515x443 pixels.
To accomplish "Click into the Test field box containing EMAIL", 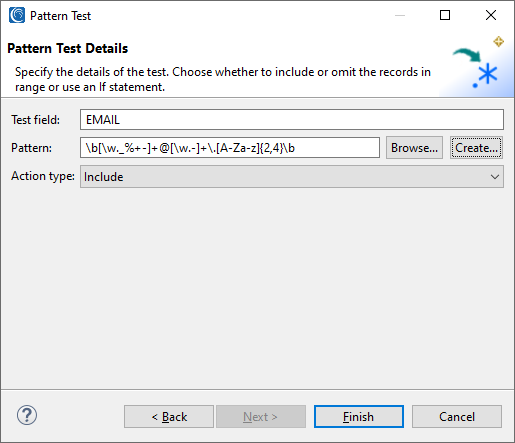I will (x=292, y=120).
